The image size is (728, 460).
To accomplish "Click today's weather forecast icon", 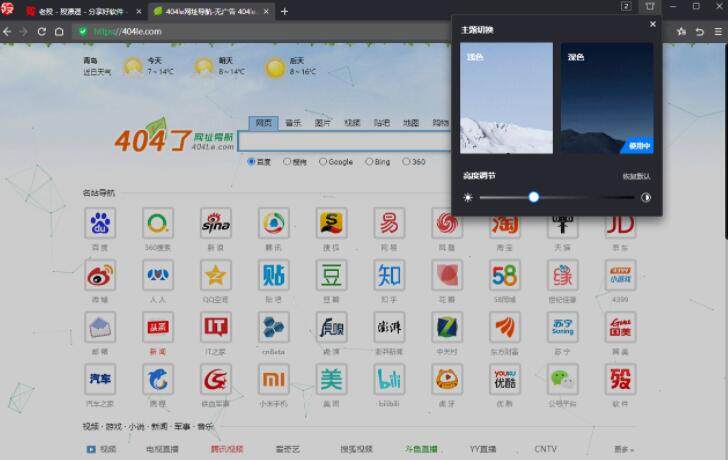I will coord(133,67).
